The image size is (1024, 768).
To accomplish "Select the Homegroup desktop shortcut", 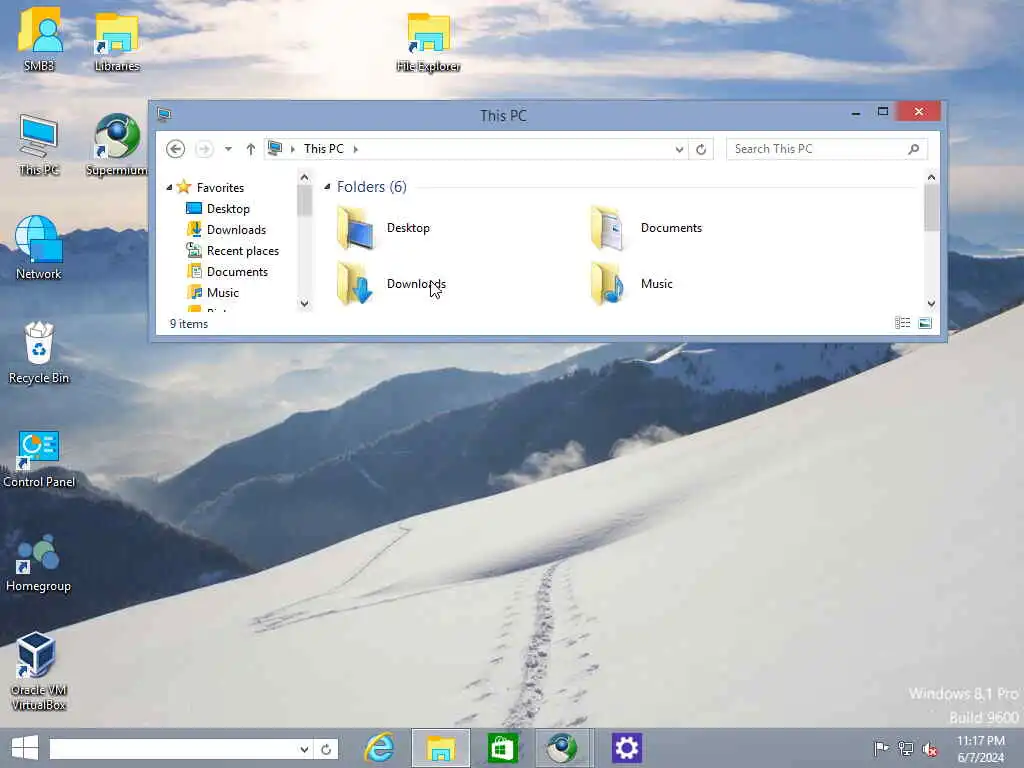I will click(x=38, y=563).
